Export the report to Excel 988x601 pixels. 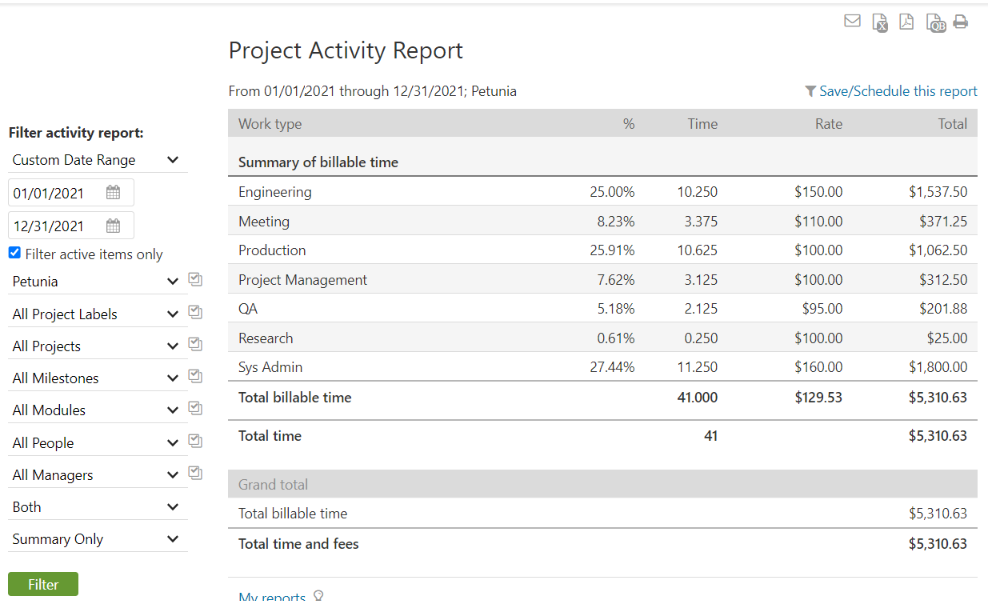click(x=880, y=23)
